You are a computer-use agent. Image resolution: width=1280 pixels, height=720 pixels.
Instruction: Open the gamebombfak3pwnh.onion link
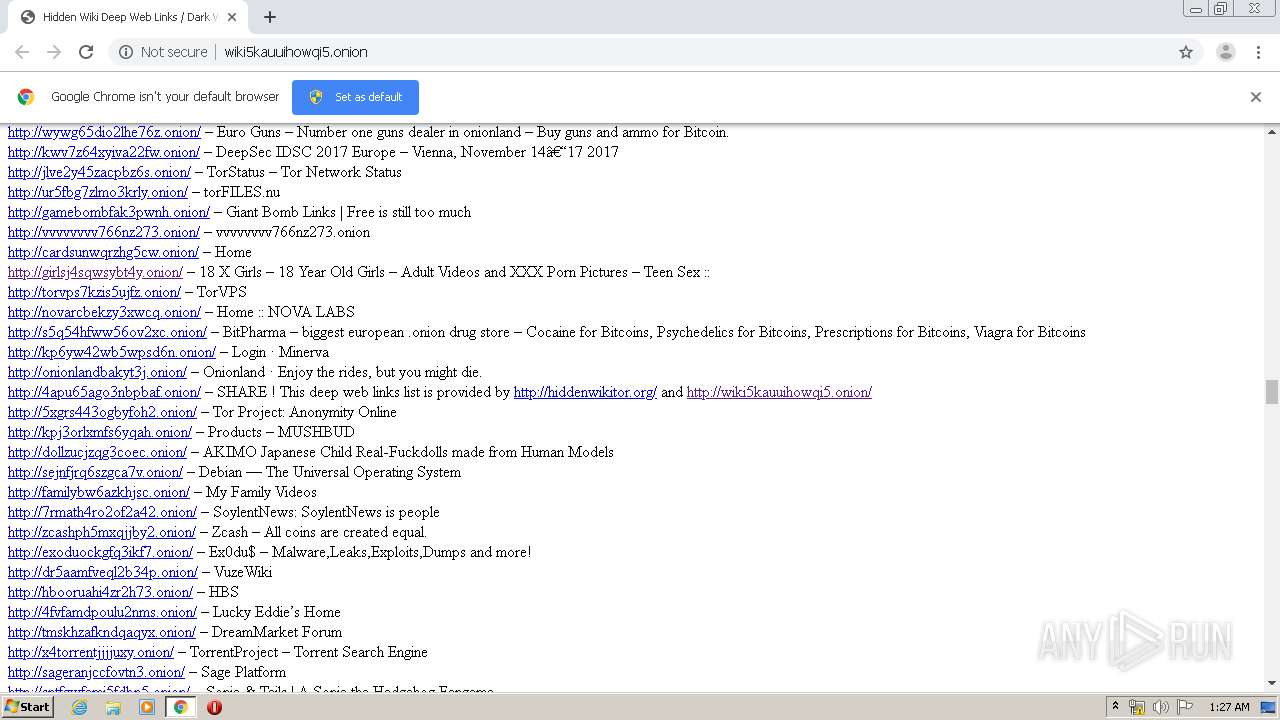[109, 212]
